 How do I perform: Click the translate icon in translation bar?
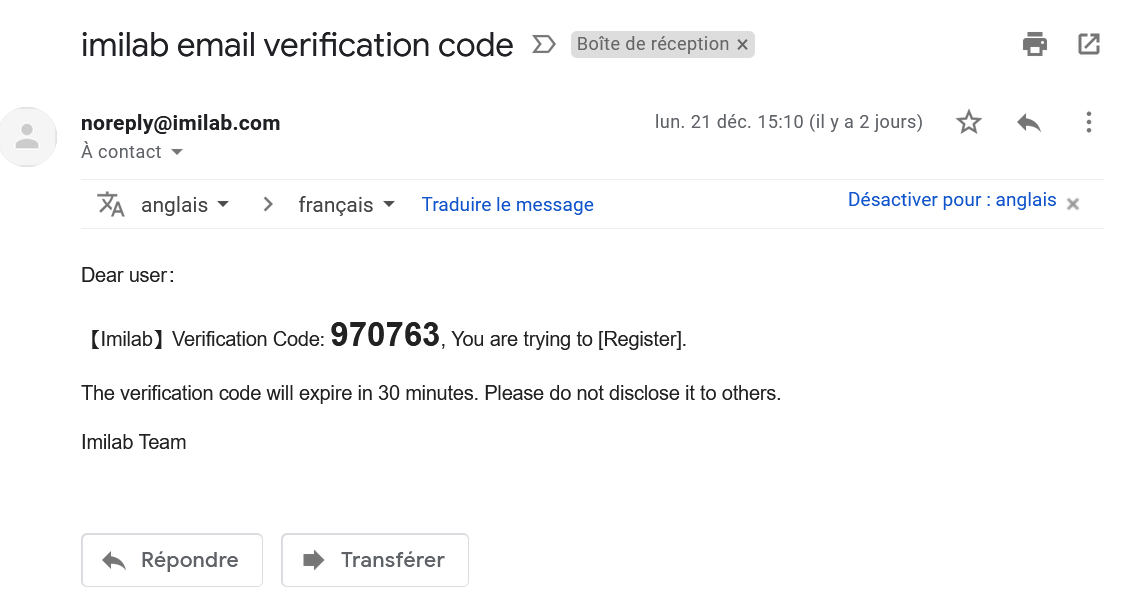coord(111,204)
